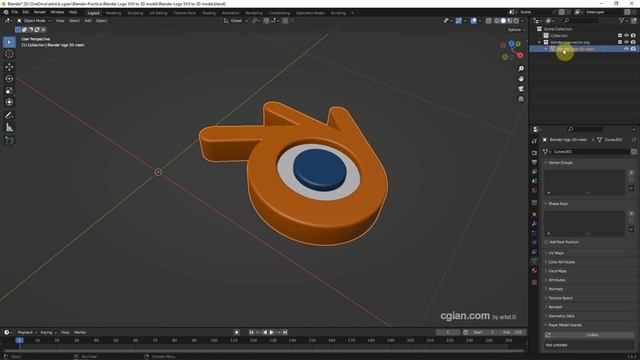
Task: Open the Scene properties tab
Action: coord(534,181)
